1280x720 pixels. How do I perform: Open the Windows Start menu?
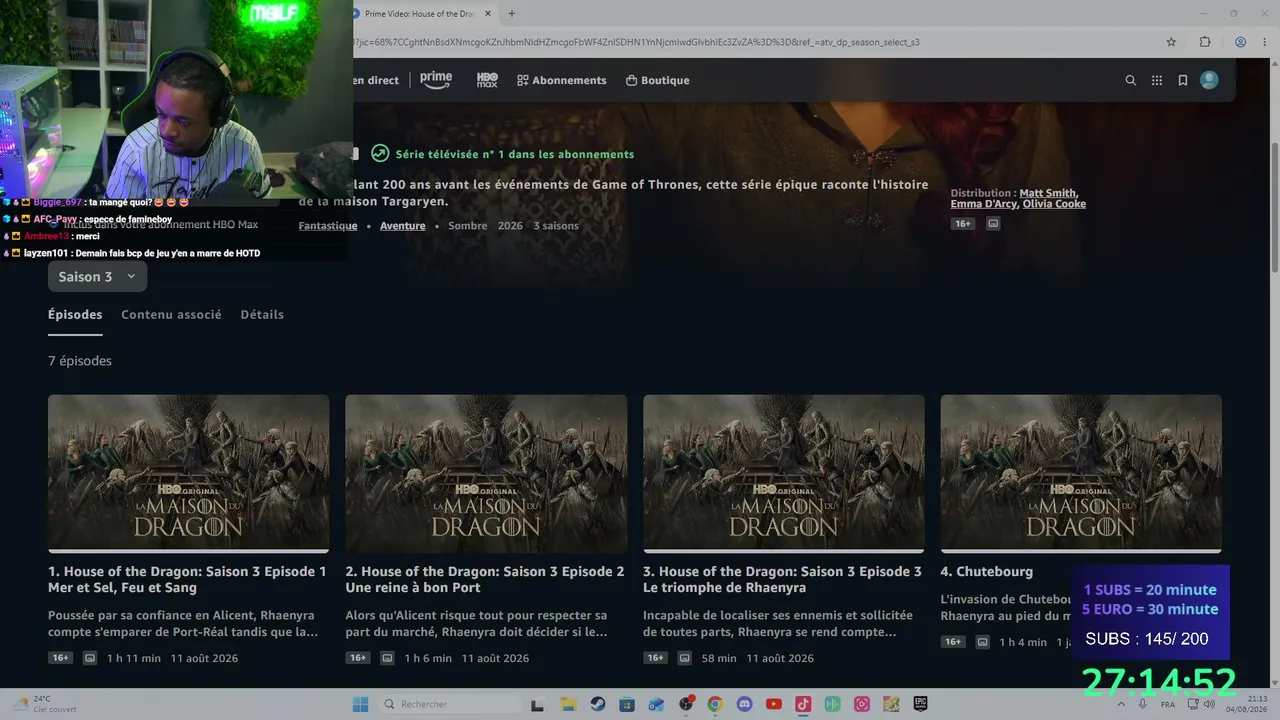click(360, 704)
